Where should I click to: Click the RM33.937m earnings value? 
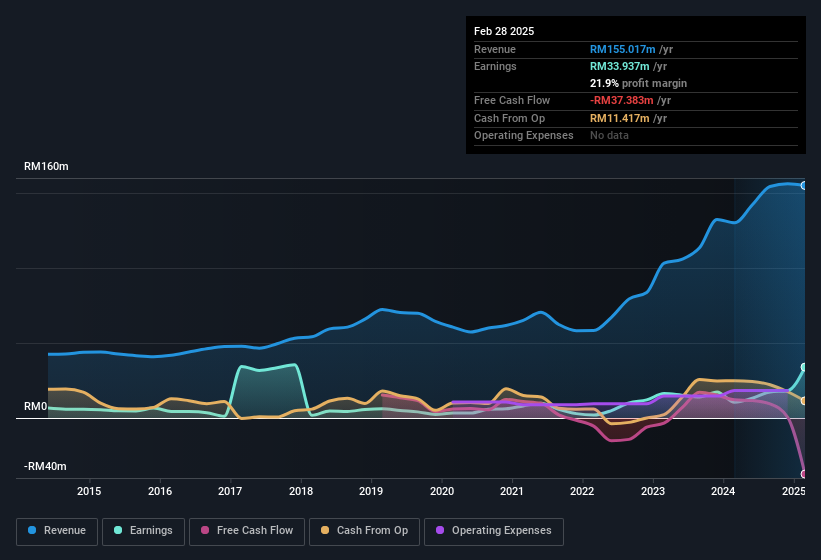click(x=619, y=66)
